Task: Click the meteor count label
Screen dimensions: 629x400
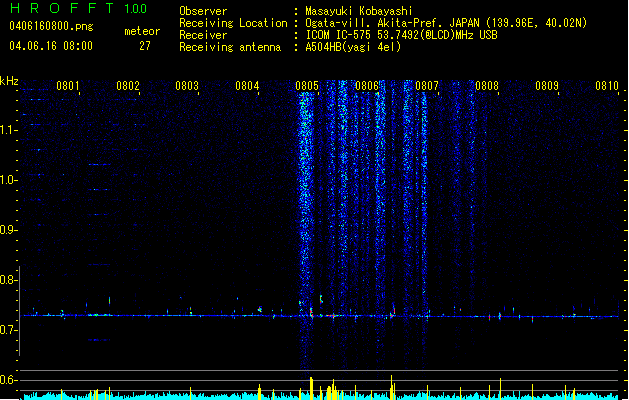Action: (x=142, y=31)
